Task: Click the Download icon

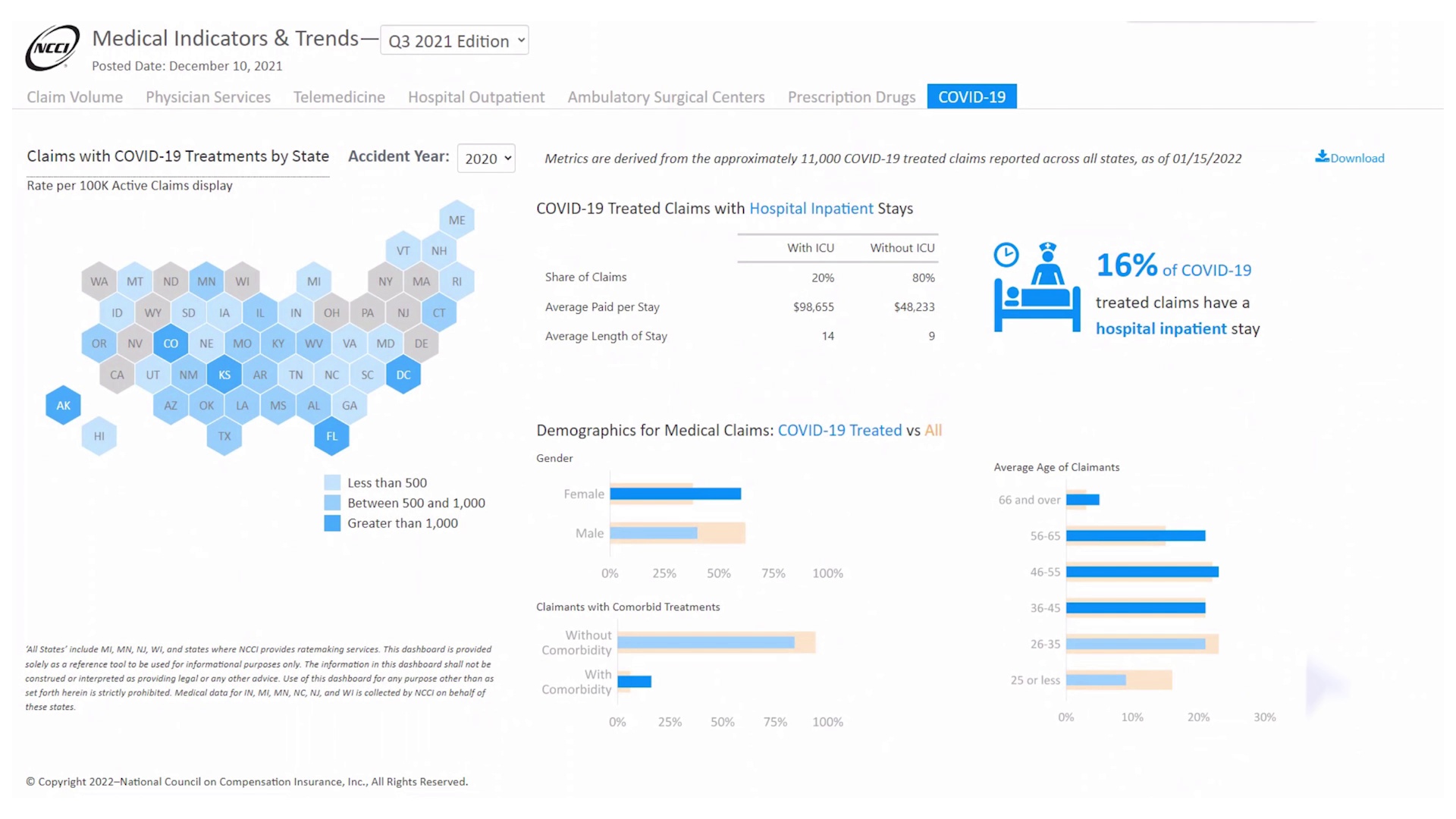Action: pos(1322,157)
